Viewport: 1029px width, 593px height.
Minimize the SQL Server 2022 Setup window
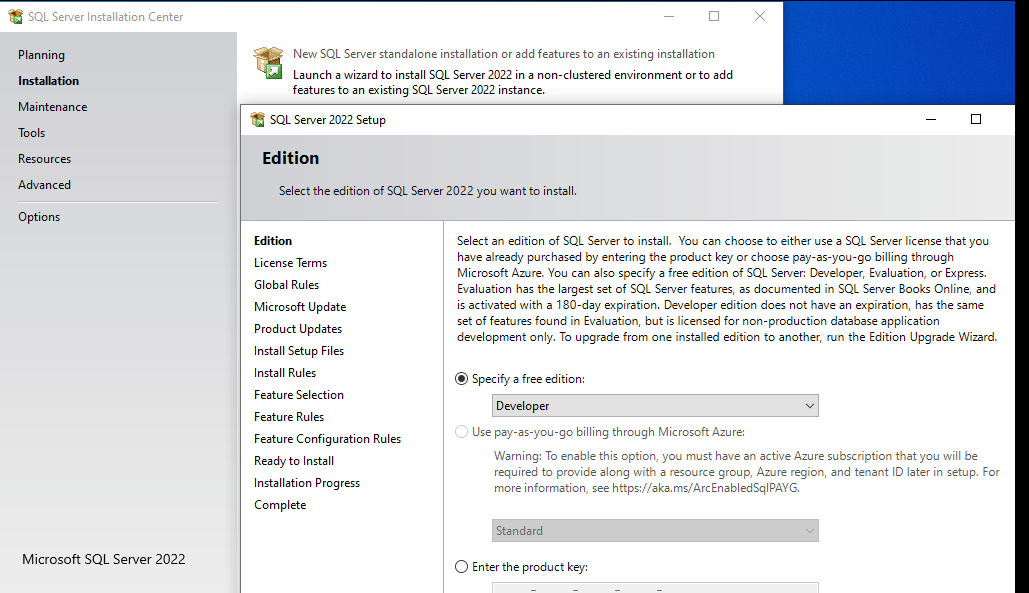tap(931, 119)
